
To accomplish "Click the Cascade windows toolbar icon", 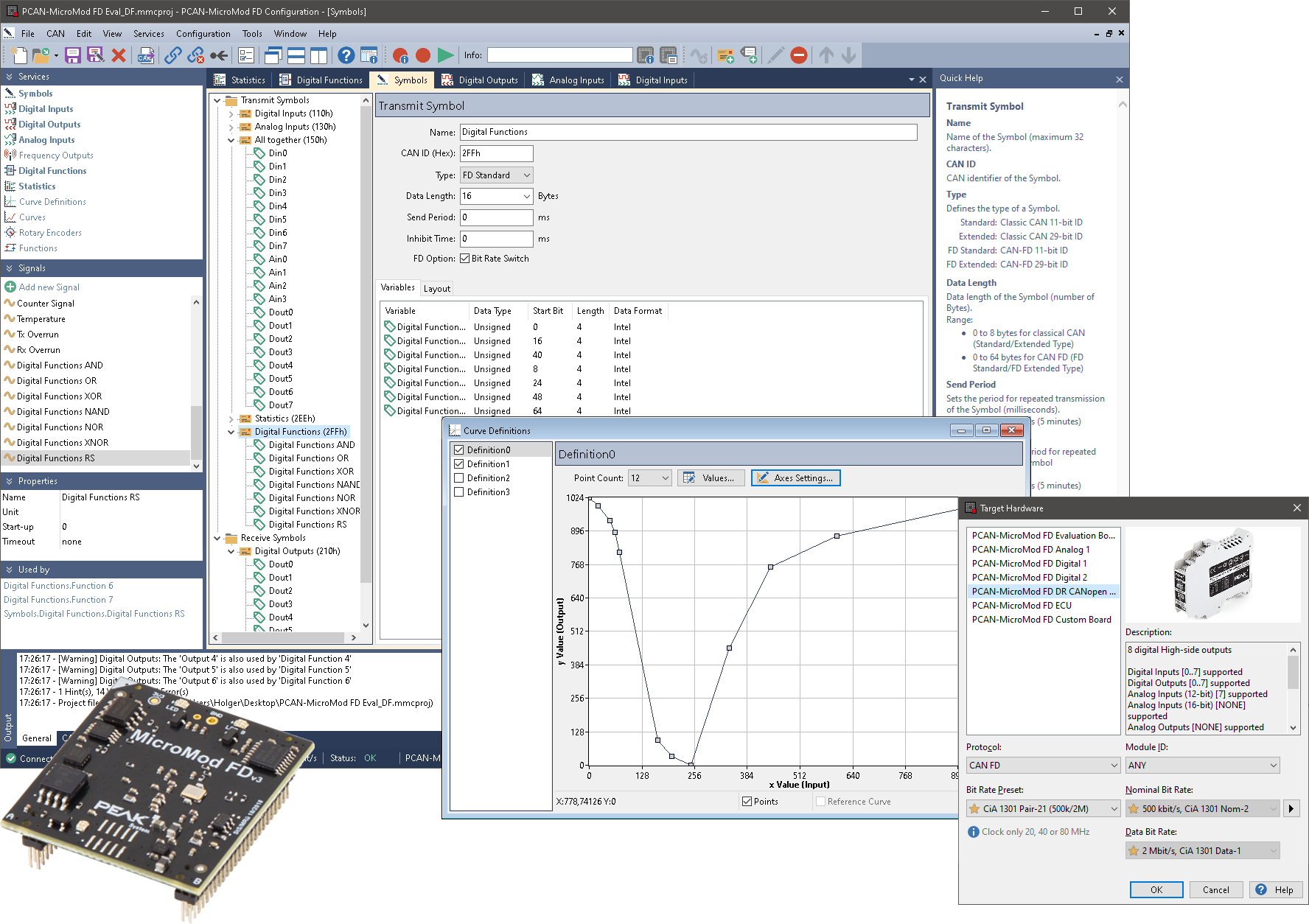I will point(273,55).
